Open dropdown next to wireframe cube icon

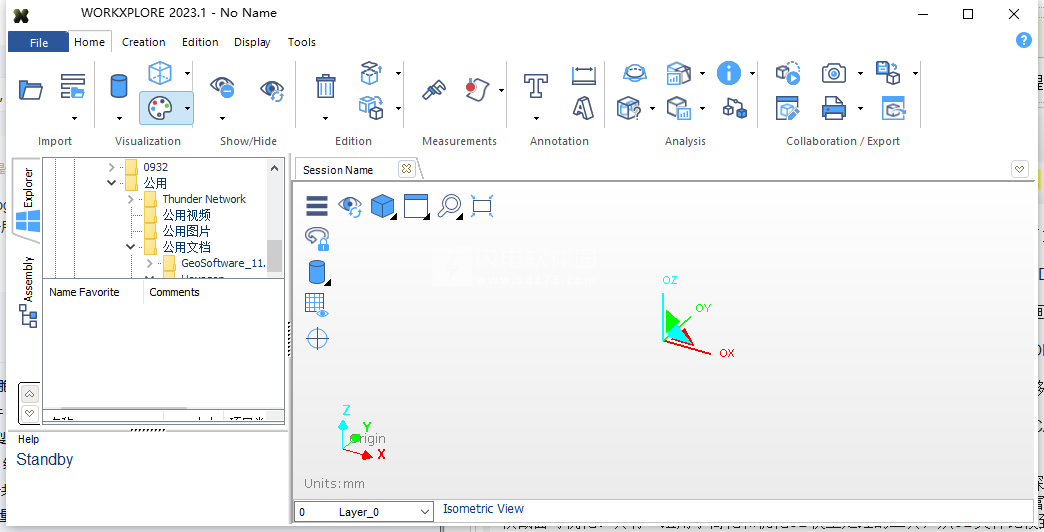point(187,73)
